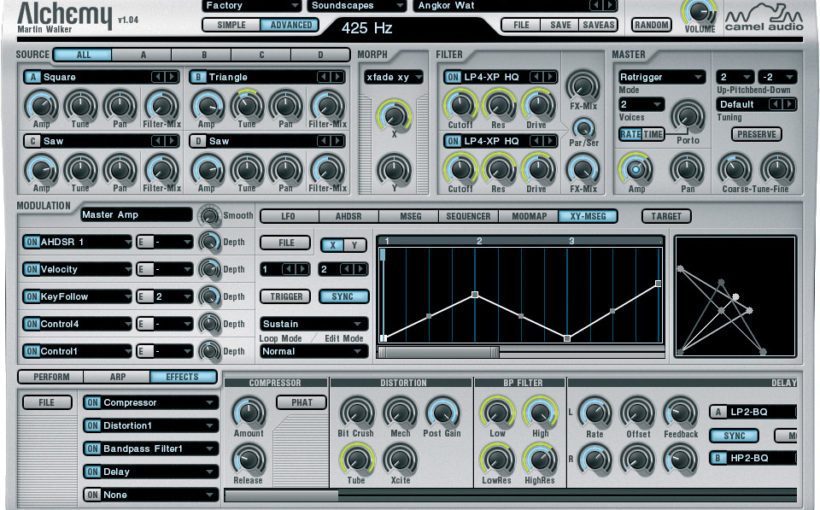The height and width of the screenshot is (510, 820).
Task: Click the BP Filter HighRes knob
Action: point(540,459)
